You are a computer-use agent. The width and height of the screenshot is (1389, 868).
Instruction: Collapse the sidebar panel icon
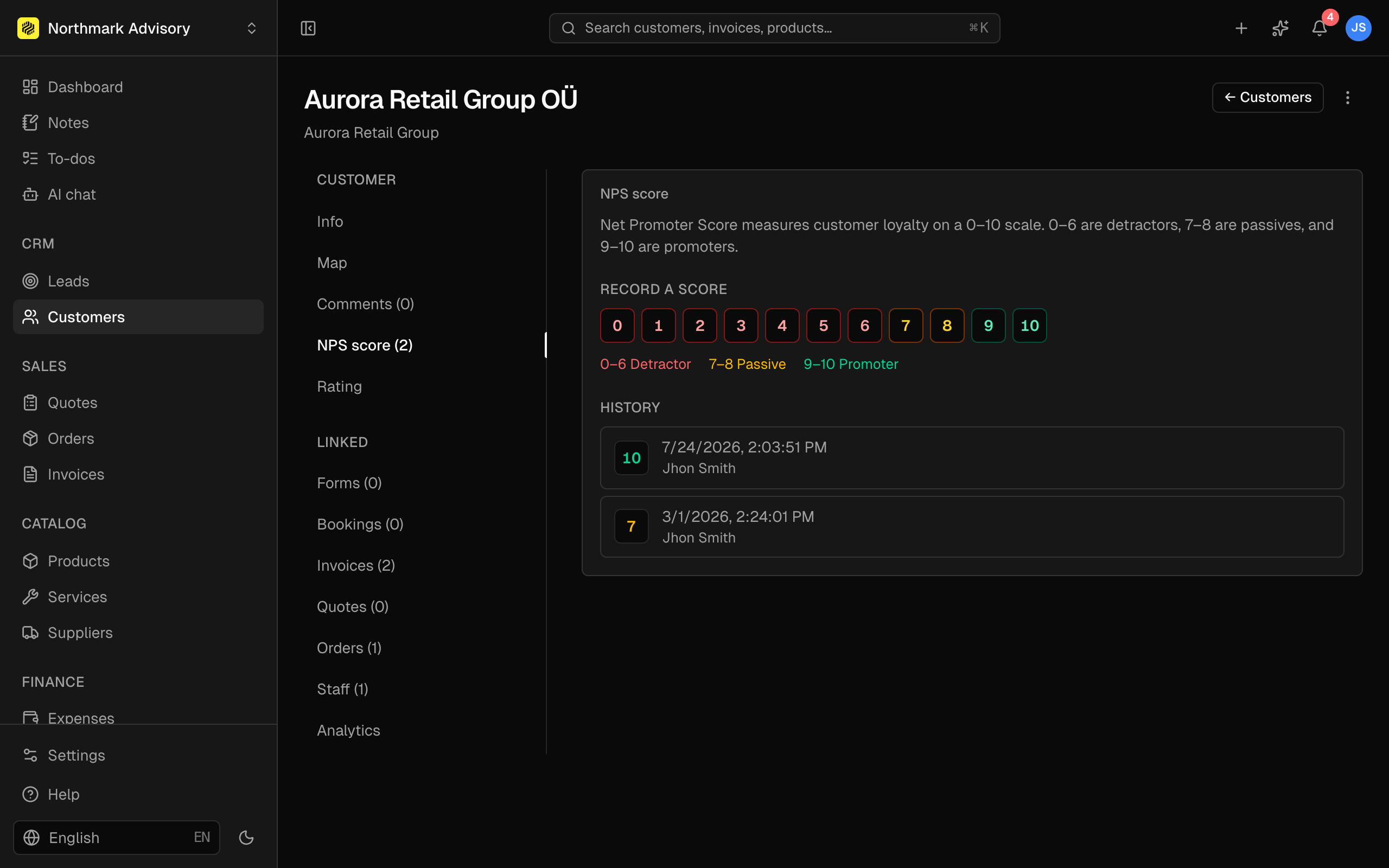[x=308, y=28]
